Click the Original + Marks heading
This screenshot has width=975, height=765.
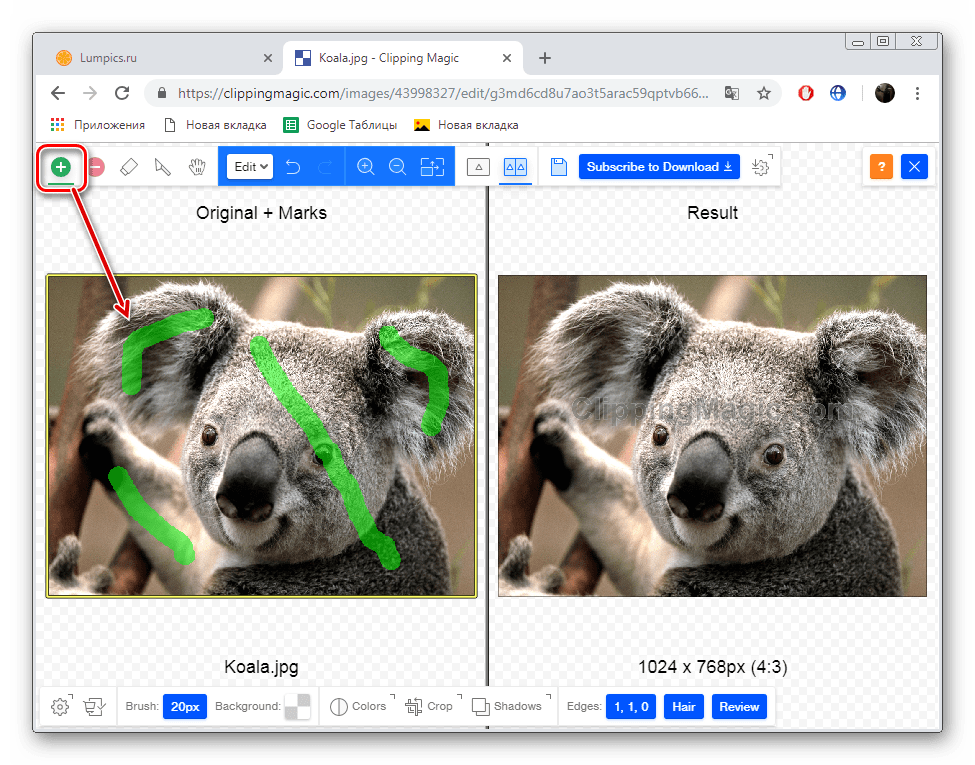tap(261, 213)
